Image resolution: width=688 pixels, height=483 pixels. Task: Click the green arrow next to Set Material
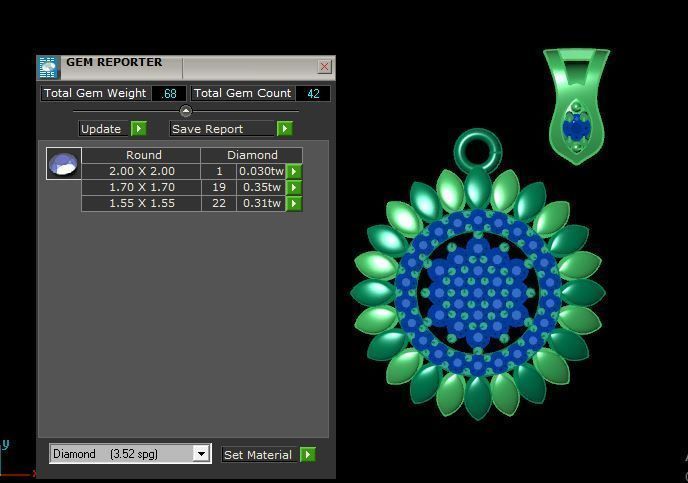[x=308, y=454]
